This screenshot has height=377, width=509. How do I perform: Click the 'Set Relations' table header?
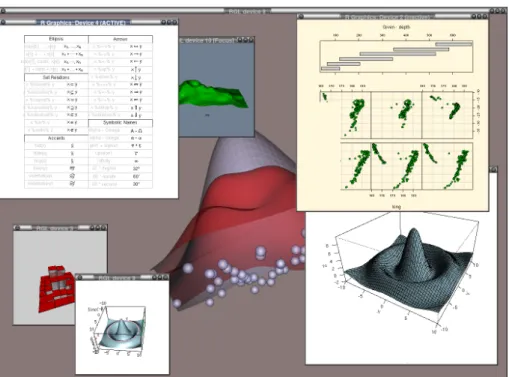click(x=56, y=77)
